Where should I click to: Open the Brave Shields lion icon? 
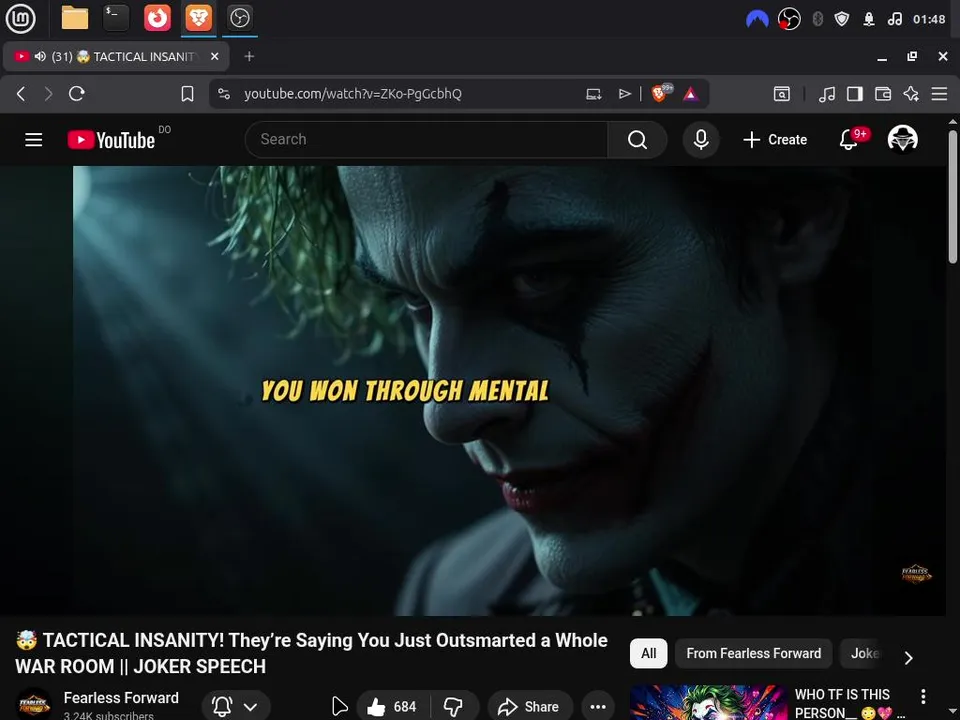click(x=661, y=93)
